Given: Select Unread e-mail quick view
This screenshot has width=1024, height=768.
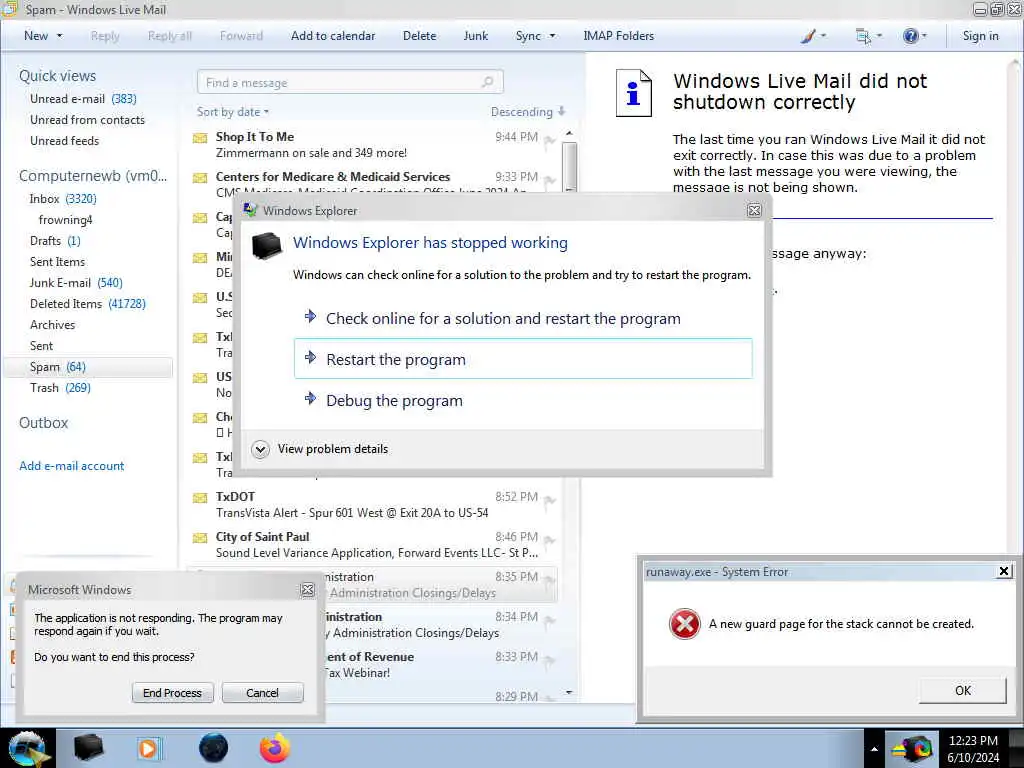Looking at the screenshot, I should 83,99.
